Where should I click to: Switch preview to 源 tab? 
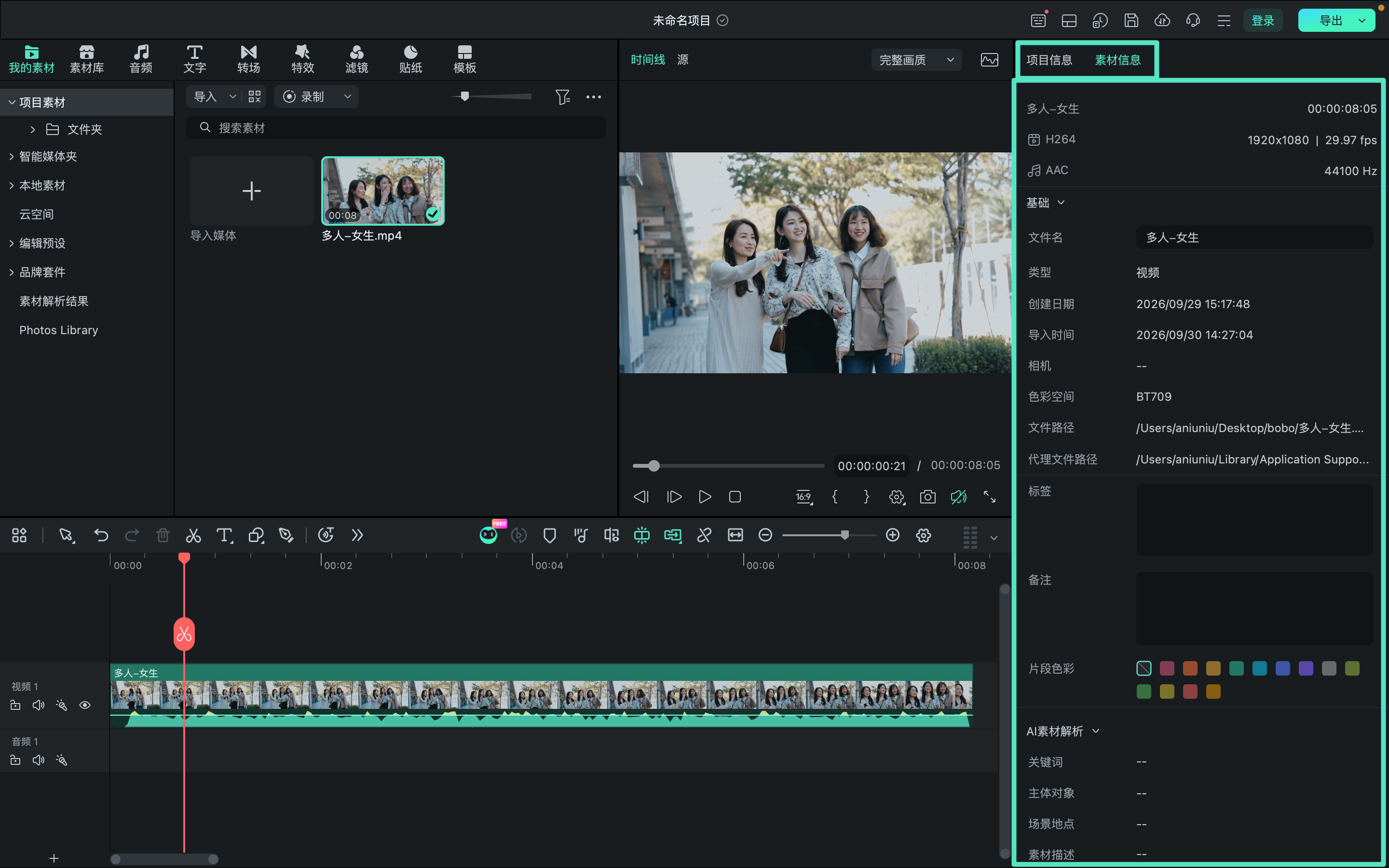682,60
